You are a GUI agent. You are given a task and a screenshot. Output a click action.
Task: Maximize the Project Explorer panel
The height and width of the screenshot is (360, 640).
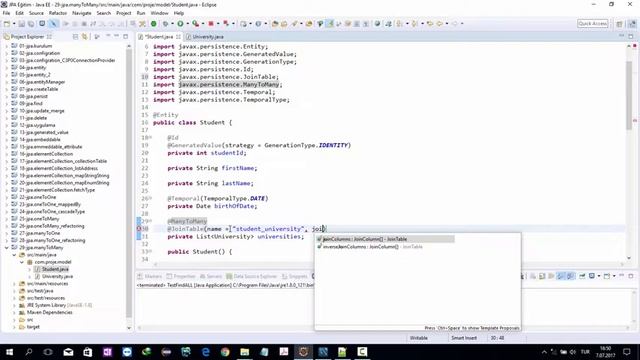click(125, 36)
